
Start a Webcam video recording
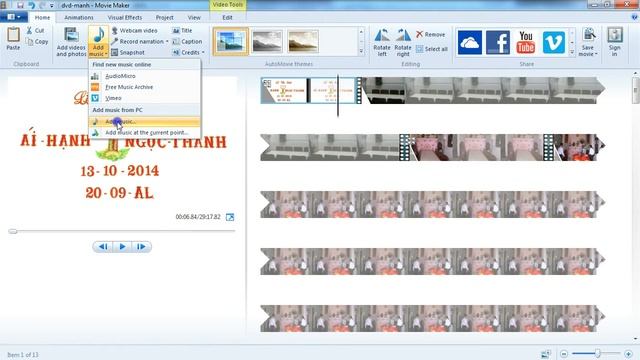134,31
